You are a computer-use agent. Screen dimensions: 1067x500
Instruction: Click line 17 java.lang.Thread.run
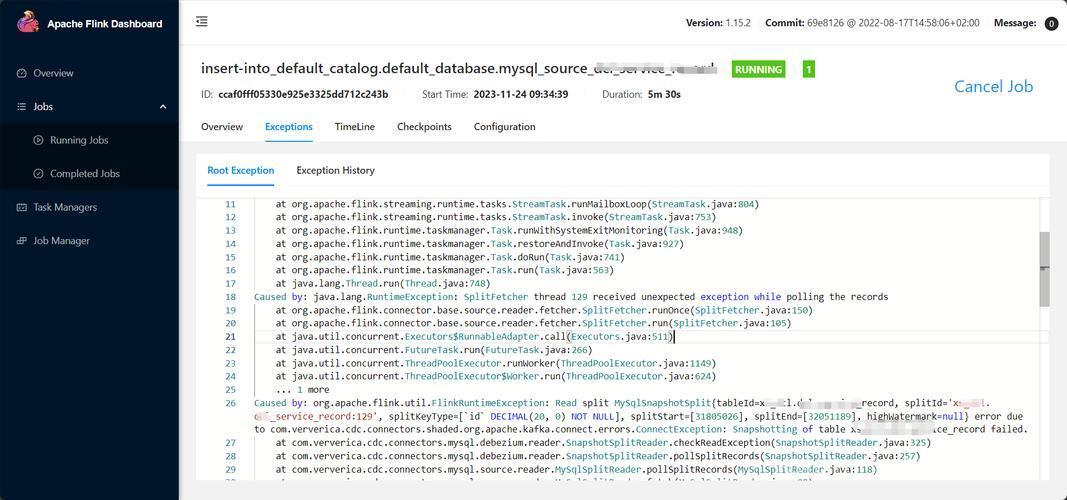pyautogui.click(x=382, y=284)
